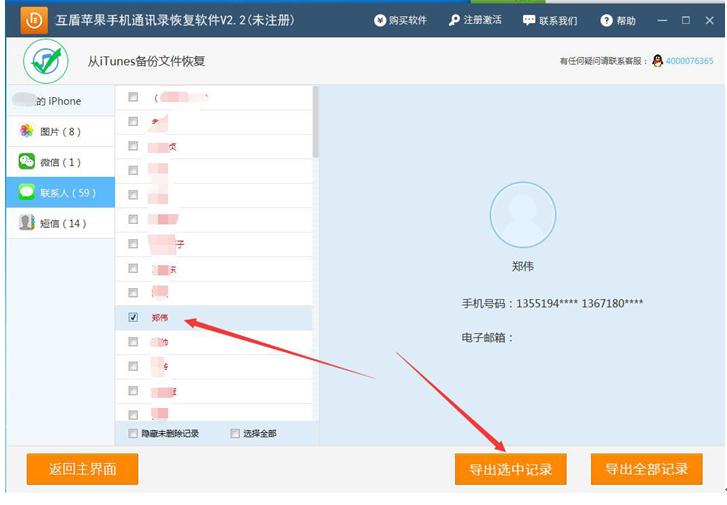
Task: Click the chat bubble icon beside 联系我们
Action: pos(529,20)
